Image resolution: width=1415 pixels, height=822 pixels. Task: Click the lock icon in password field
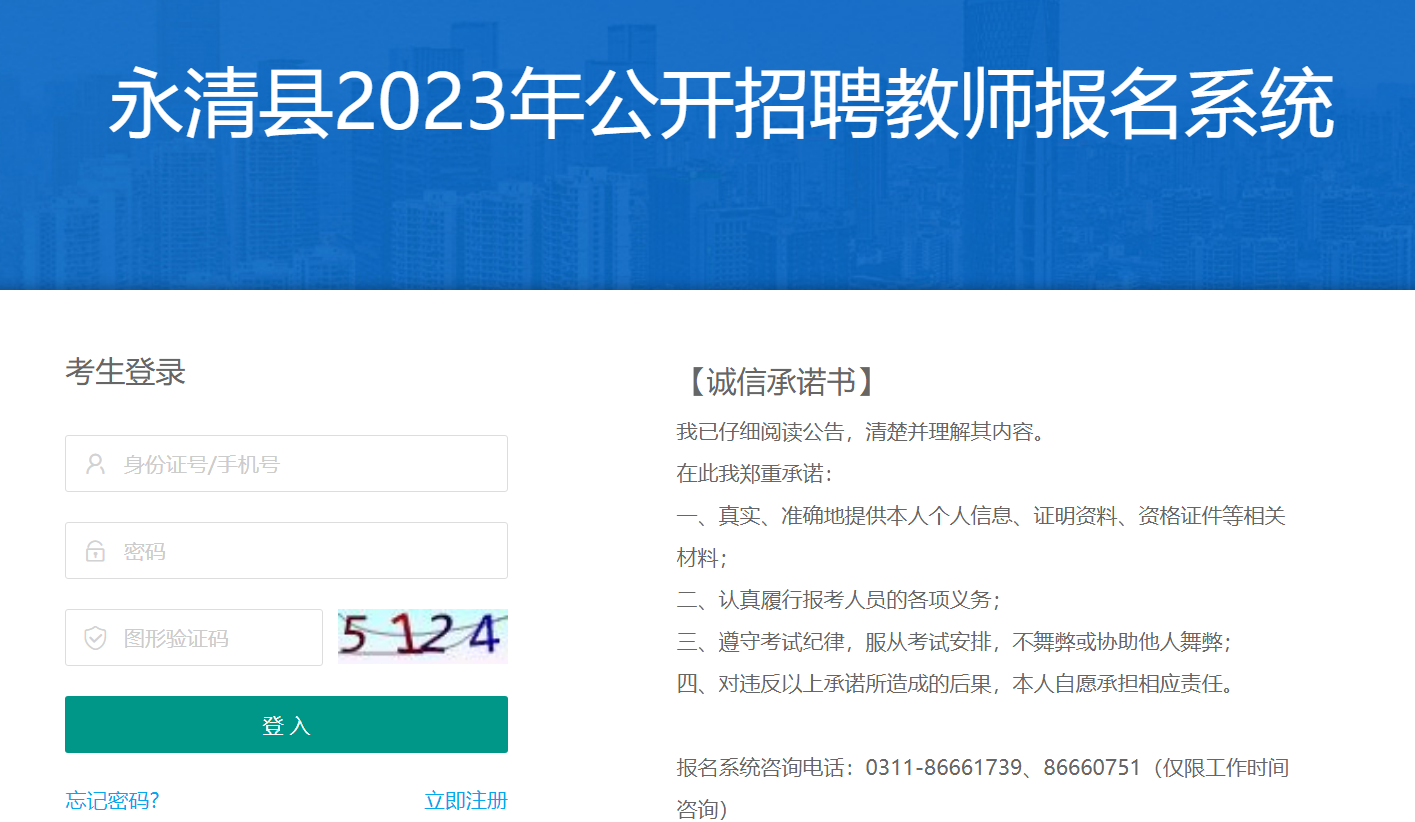(95, 551)
